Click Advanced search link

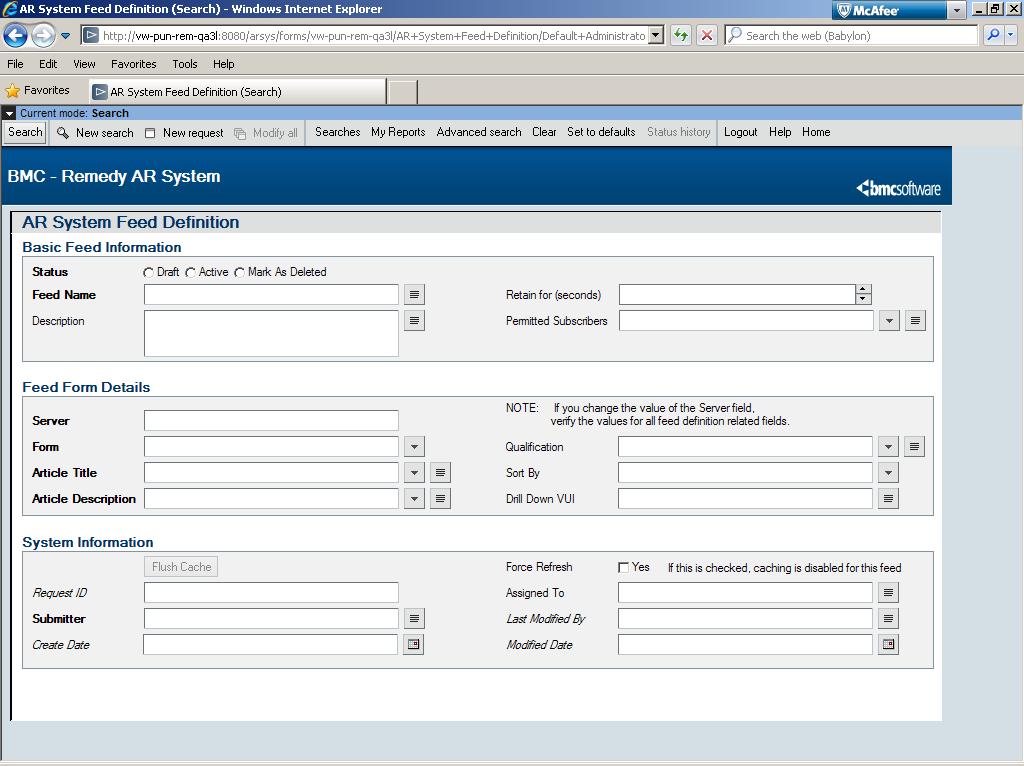coord(479,132)
